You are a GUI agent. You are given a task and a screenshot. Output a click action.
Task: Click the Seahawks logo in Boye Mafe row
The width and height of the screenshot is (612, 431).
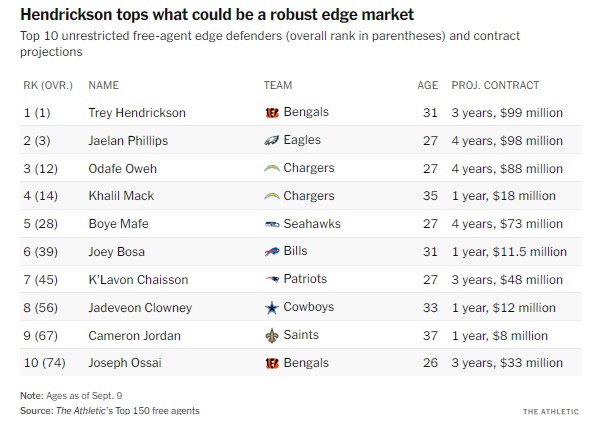click(270, 224)
